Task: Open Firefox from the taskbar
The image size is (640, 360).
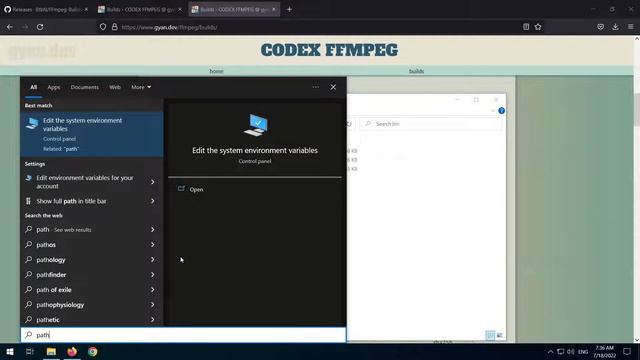Action: (x=72, y=352)
